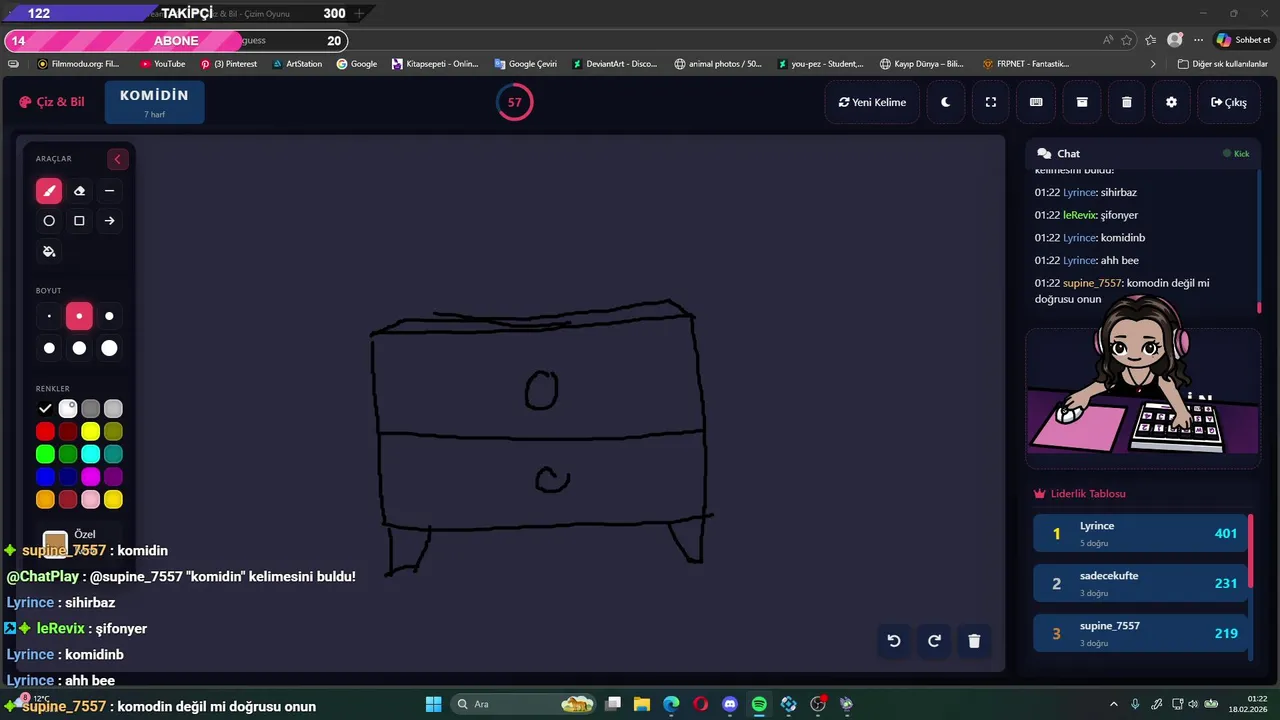Image resolution: width=1280 pixels, height=720 pixels.
Task: Pick the magenta color swatch
Action: (91, 477)
